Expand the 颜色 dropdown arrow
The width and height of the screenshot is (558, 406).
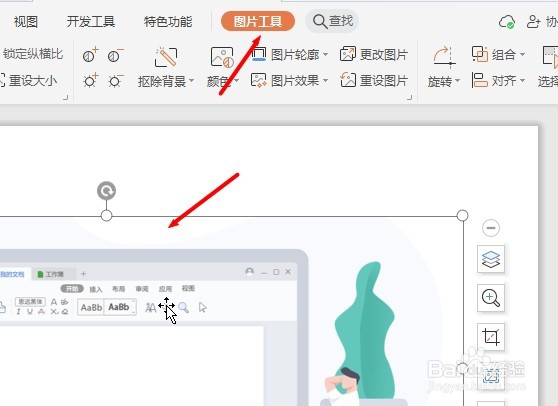tap(236, 81)
